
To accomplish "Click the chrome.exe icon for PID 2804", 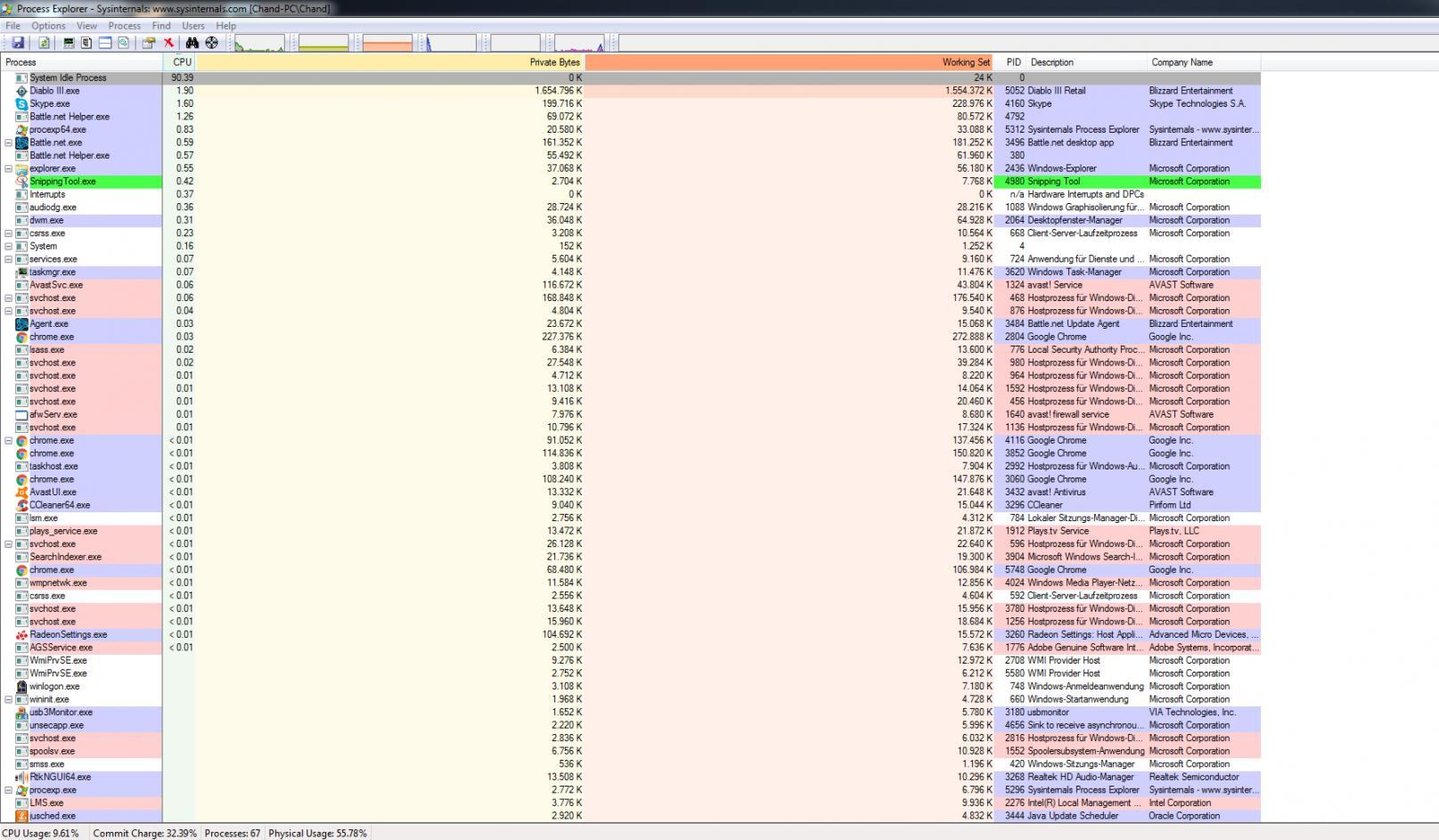I will [22, 337].
